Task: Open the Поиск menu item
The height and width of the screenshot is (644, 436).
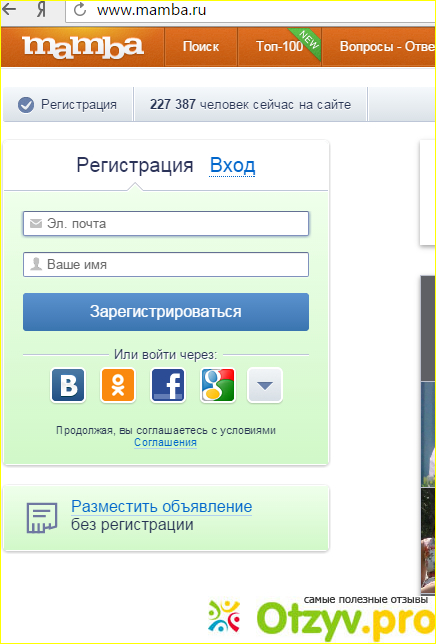Action: click(201, 46)
